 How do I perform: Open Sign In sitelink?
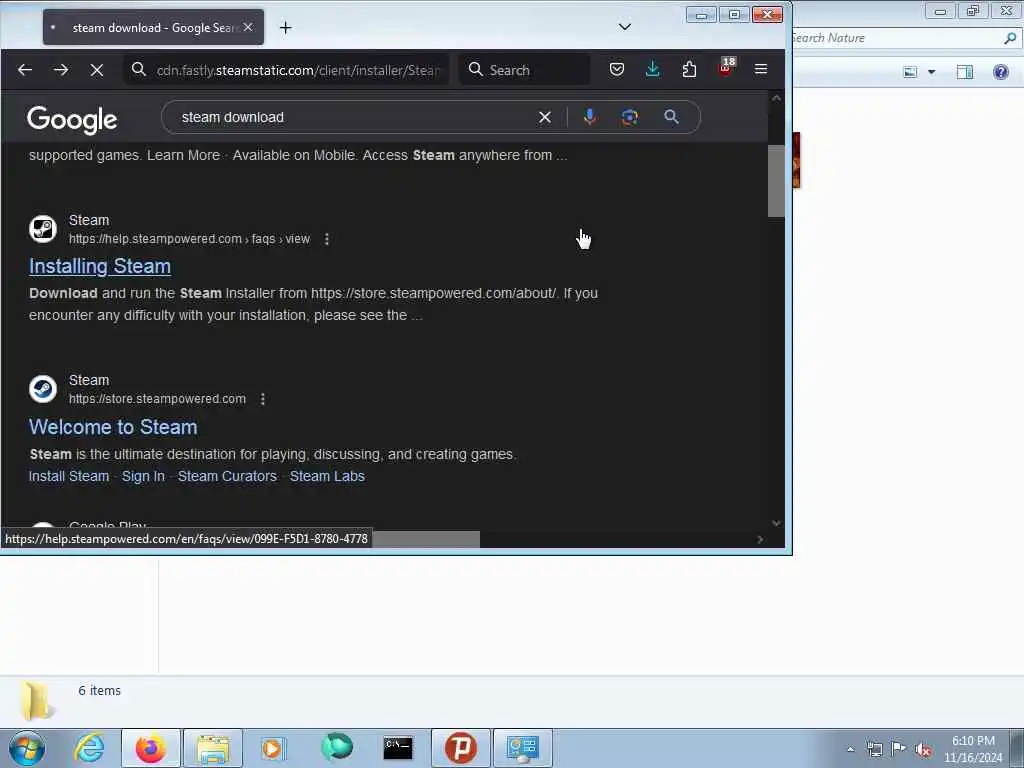pos(143,476)
